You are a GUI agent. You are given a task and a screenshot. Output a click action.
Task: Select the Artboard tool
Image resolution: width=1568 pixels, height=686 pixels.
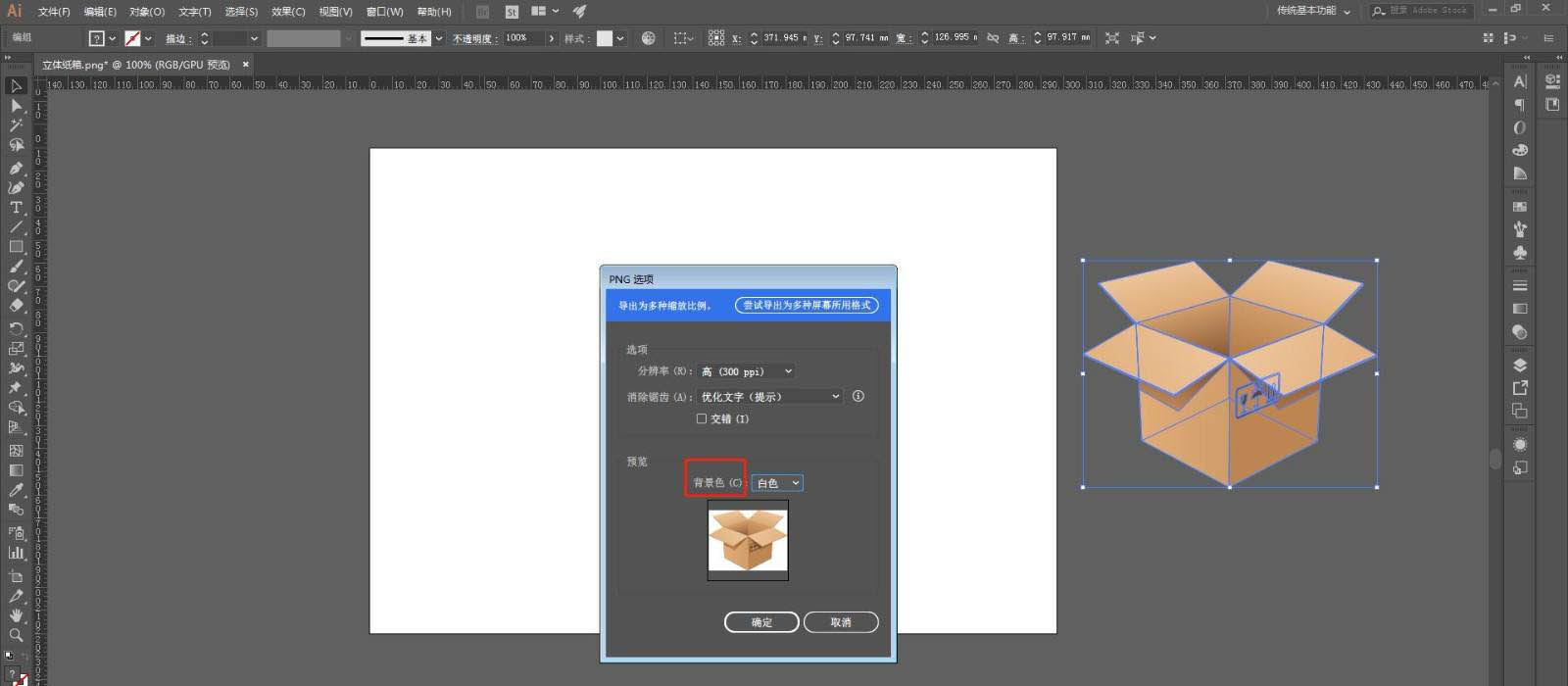[x=16, y=576]
